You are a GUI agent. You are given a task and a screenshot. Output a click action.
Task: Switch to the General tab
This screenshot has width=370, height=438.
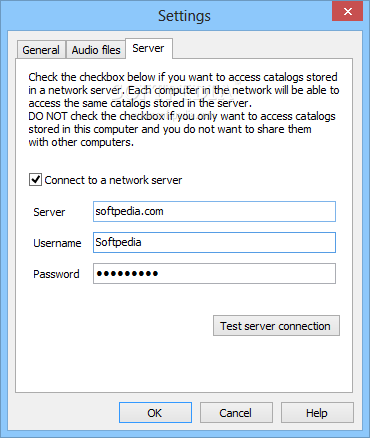click(41, 50)
